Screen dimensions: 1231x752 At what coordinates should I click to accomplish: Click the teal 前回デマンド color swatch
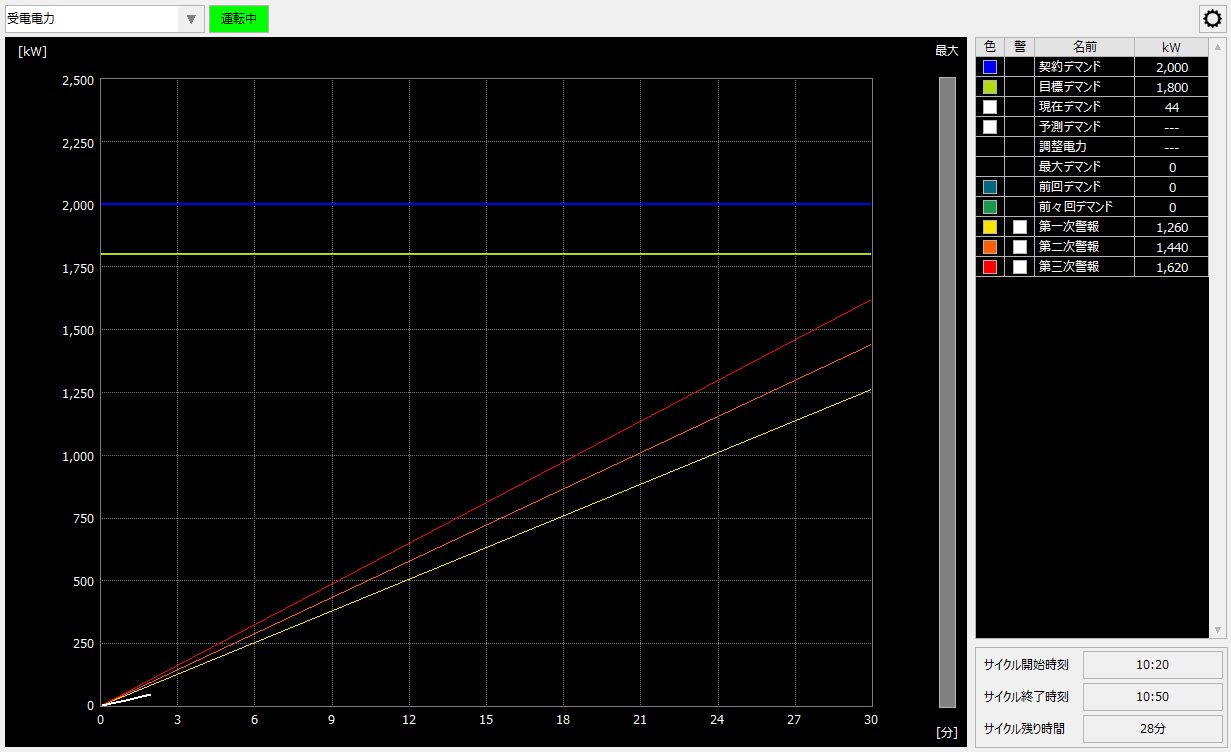point(990,187)
